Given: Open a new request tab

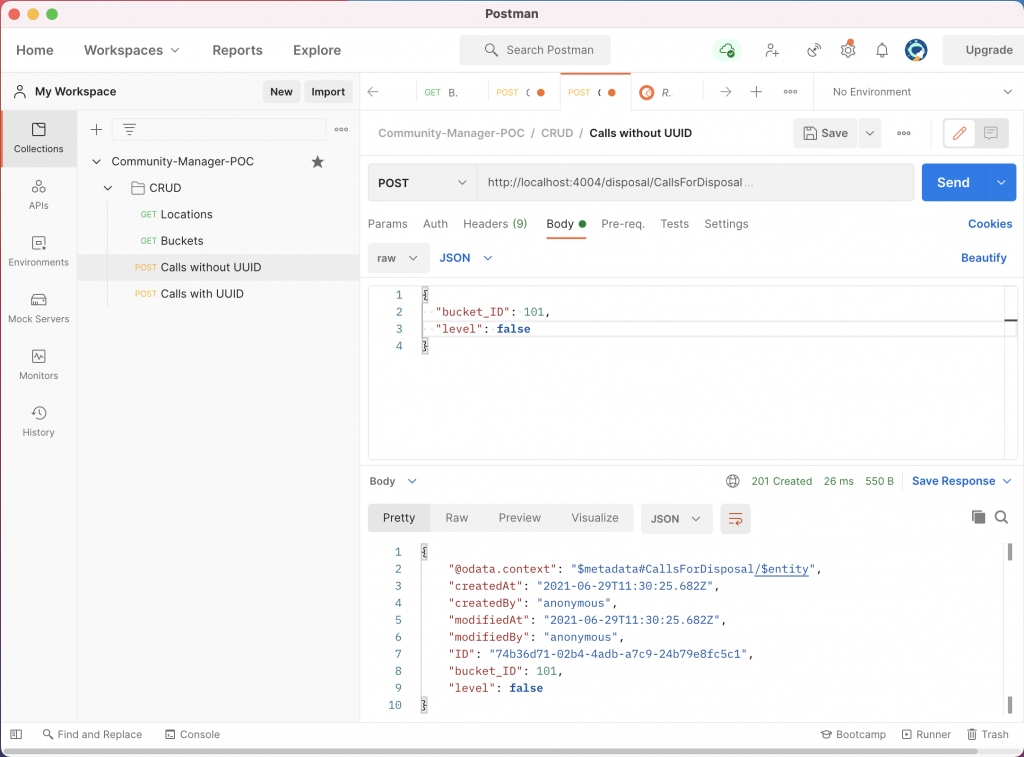Looking at the screenshot, I should 756,92.
